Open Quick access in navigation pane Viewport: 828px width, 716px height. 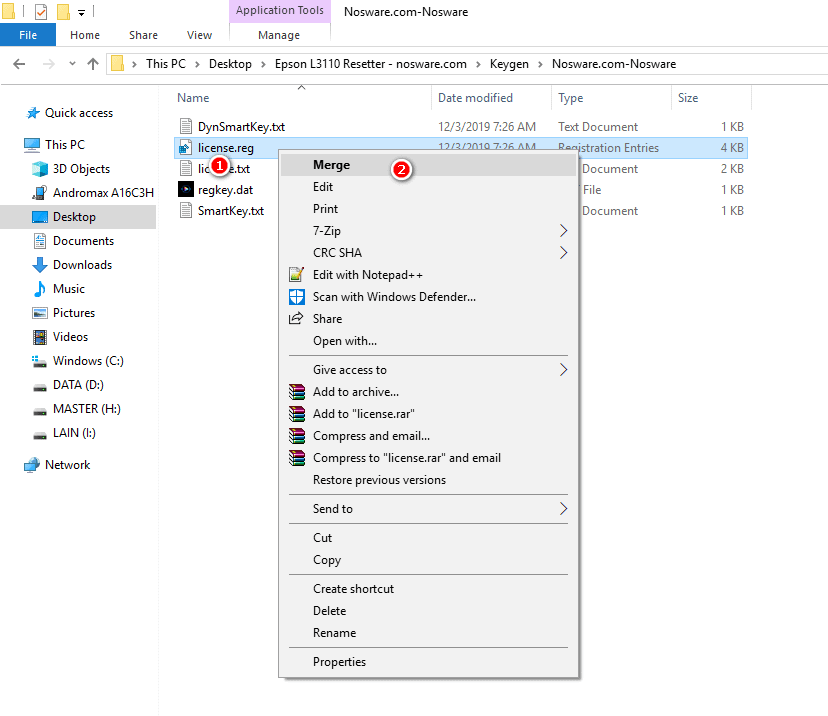click(x=79, y=113)
